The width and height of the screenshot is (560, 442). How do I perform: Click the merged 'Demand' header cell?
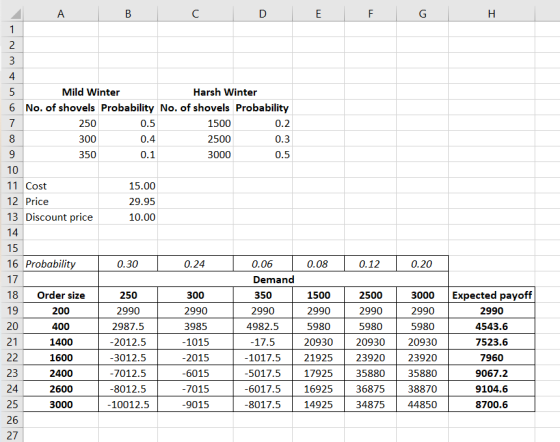(274, 280)
